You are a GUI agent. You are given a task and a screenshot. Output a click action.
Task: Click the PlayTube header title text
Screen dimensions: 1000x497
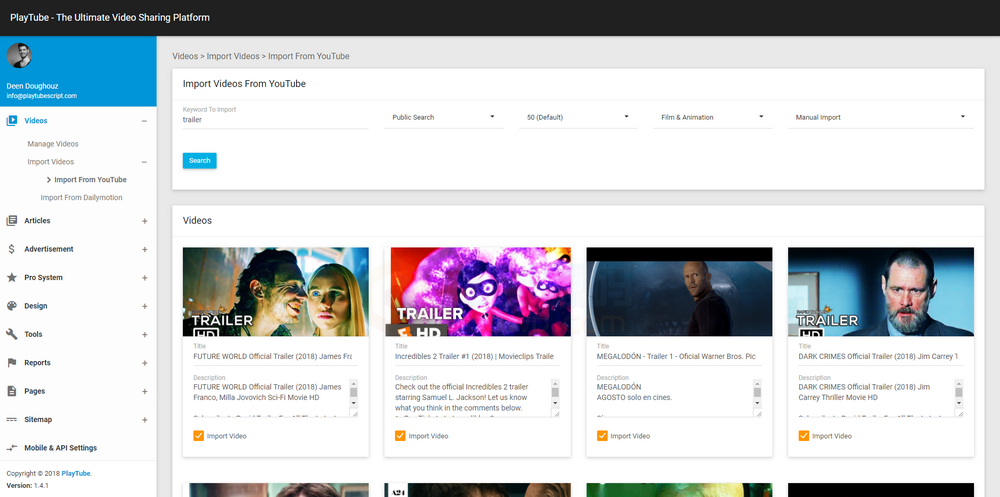pos(110,18)
